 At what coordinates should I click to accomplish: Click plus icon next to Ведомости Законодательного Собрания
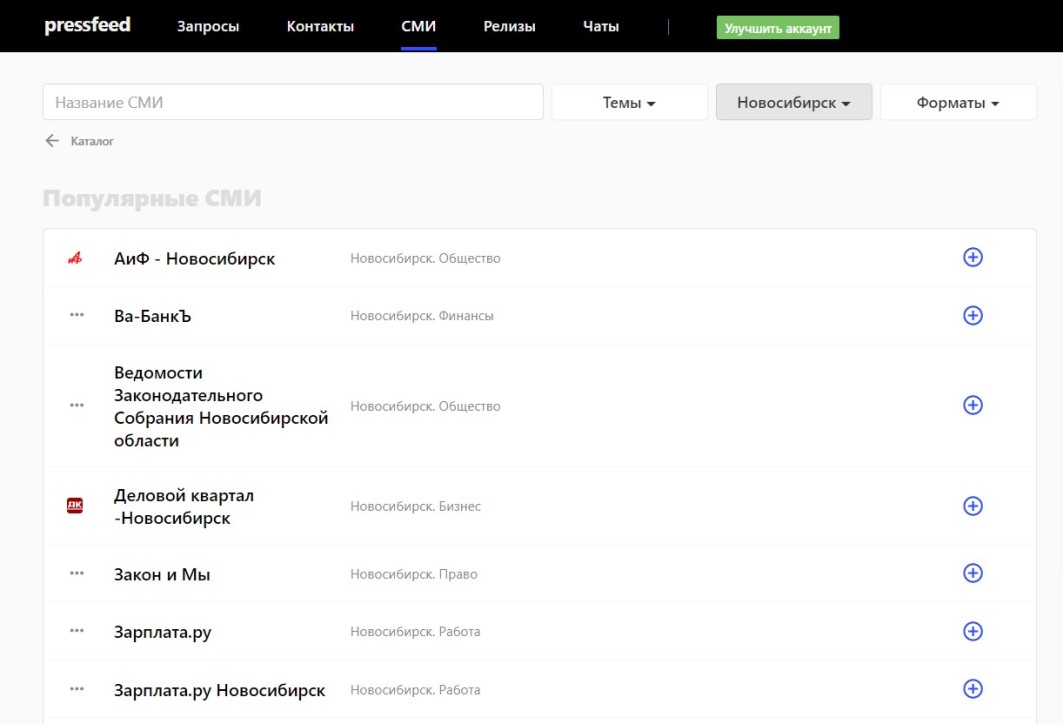tap(972, 406)
